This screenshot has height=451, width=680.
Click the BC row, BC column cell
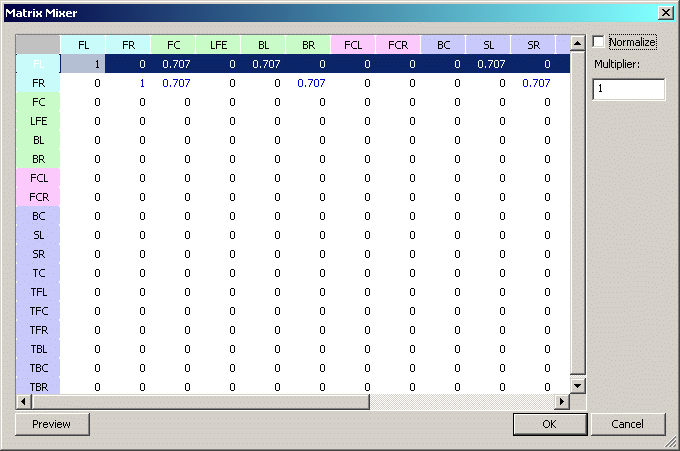click(443, 216)
